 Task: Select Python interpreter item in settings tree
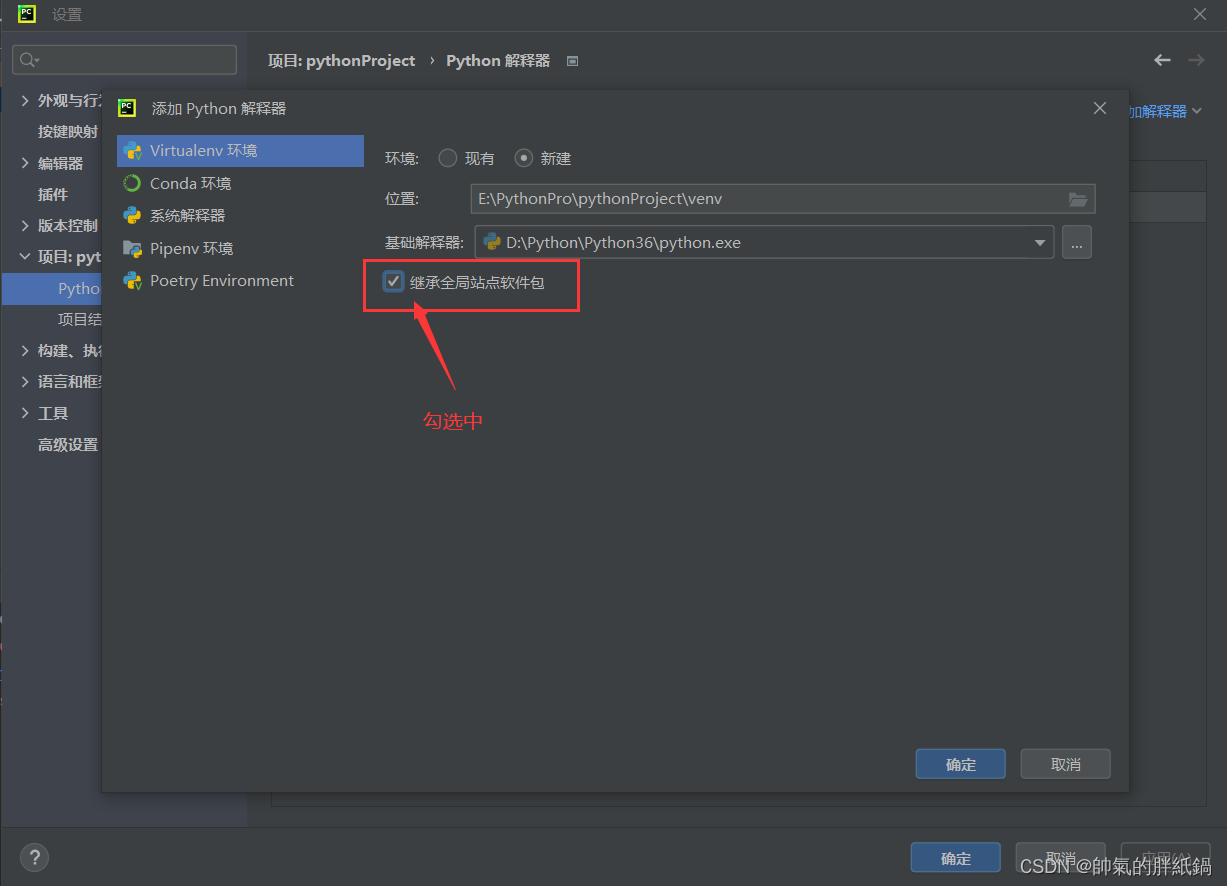point(52,288)
